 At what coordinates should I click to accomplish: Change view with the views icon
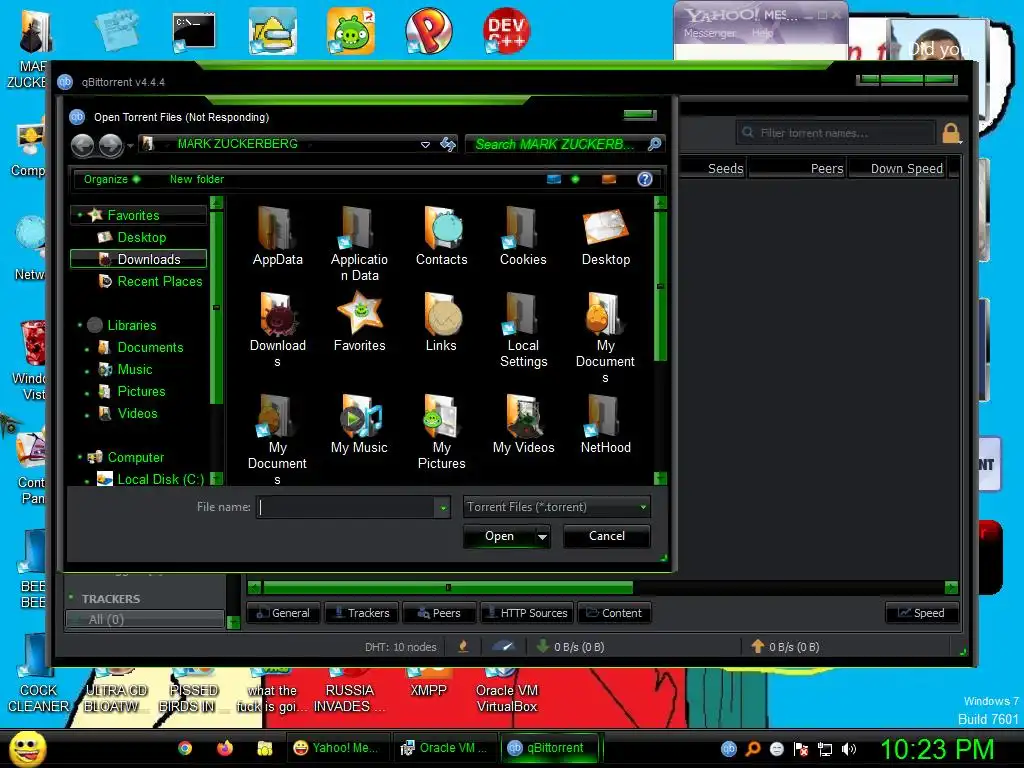pos(554,179)
